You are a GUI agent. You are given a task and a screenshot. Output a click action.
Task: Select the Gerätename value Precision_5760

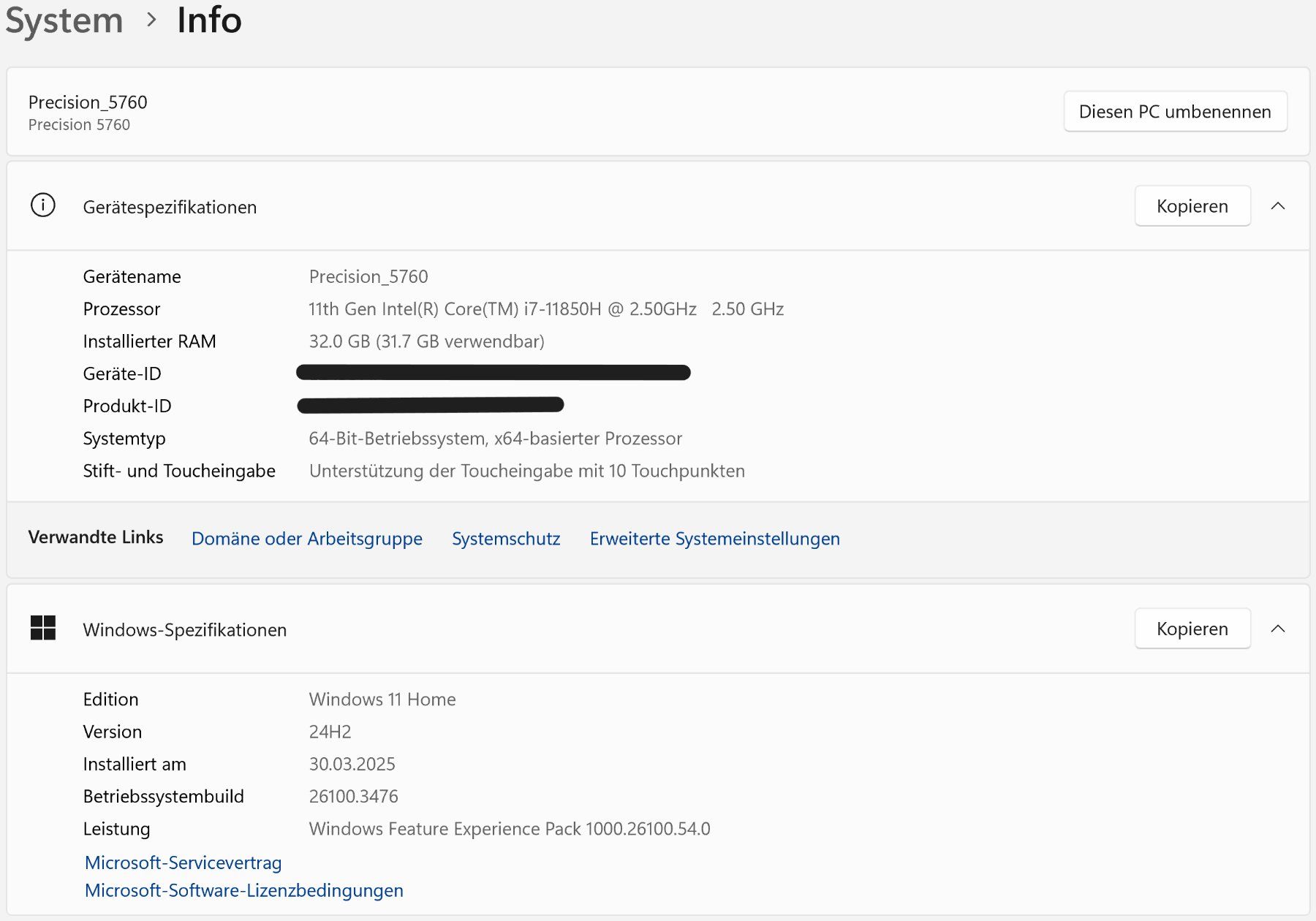[x=368, y=276]
